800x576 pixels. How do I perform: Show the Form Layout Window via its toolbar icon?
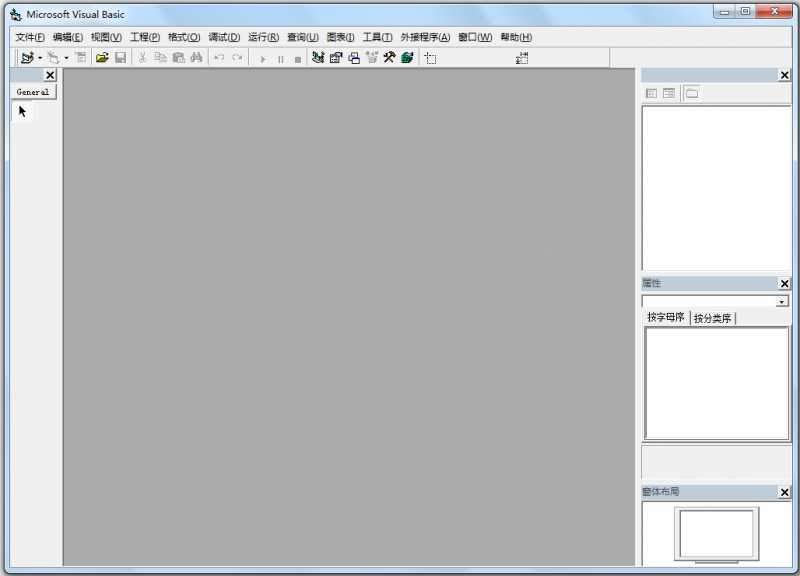352,57
